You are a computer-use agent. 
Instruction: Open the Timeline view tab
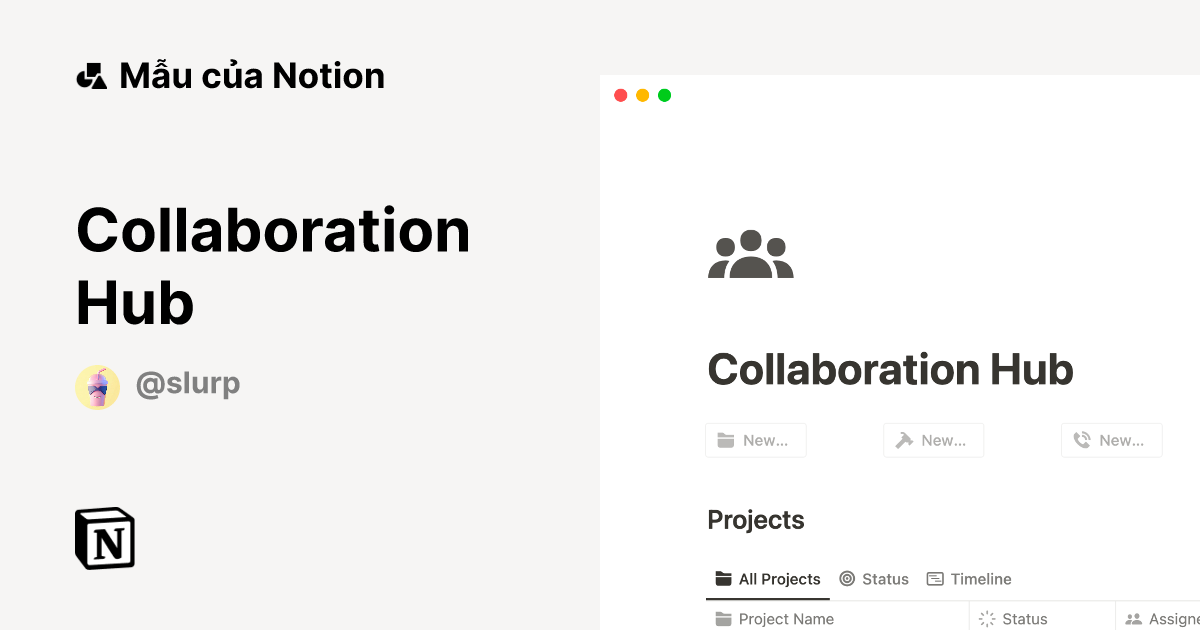click(968, 578)
